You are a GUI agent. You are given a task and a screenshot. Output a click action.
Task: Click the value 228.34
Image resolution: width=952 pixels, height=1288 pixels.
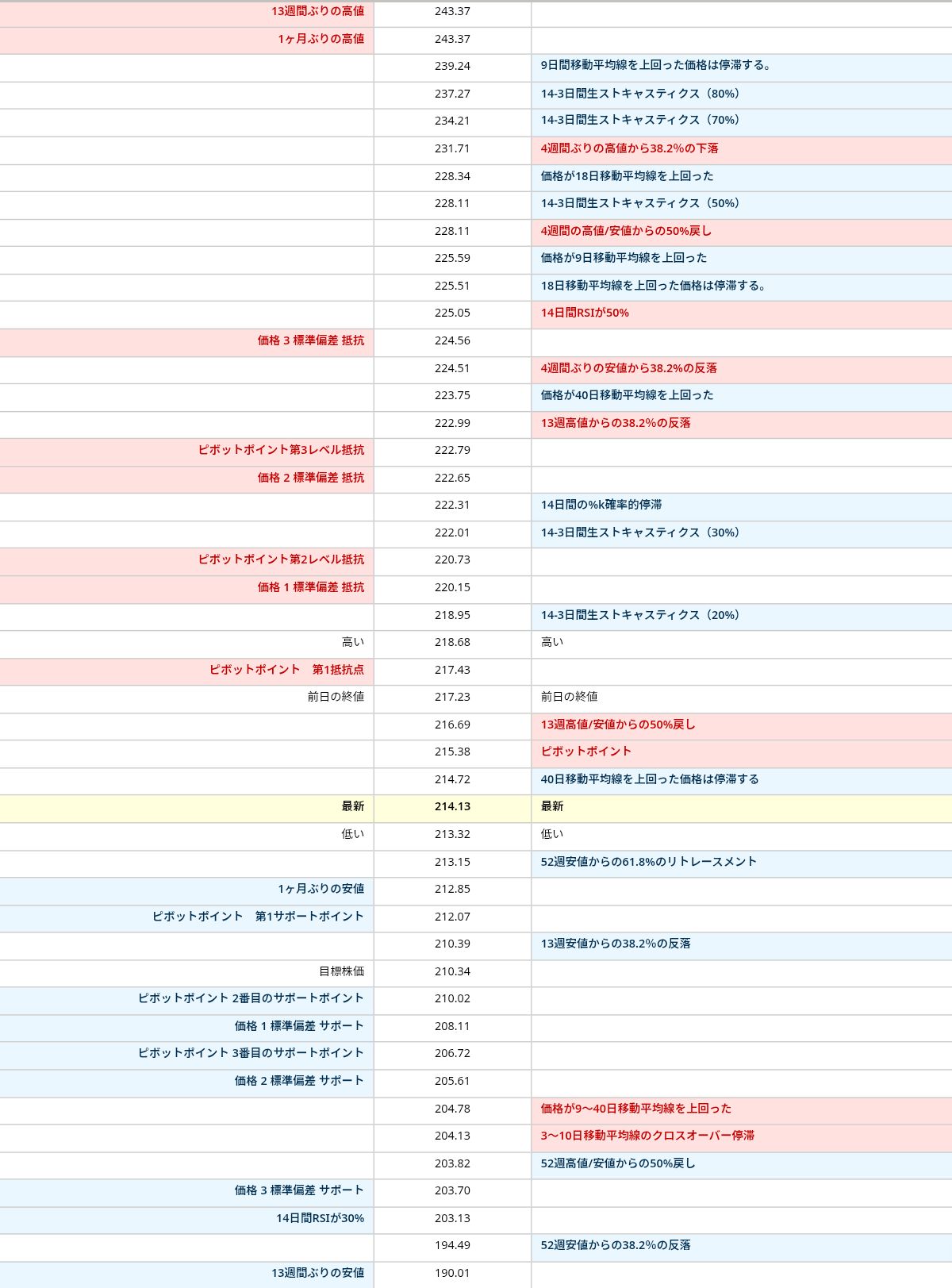(x=452, y=176)
